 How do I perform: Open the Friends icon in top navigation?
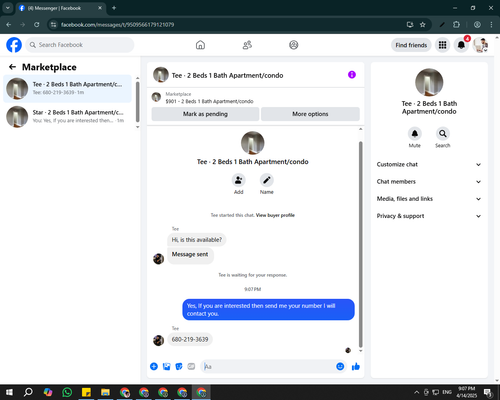click(247, 45)
